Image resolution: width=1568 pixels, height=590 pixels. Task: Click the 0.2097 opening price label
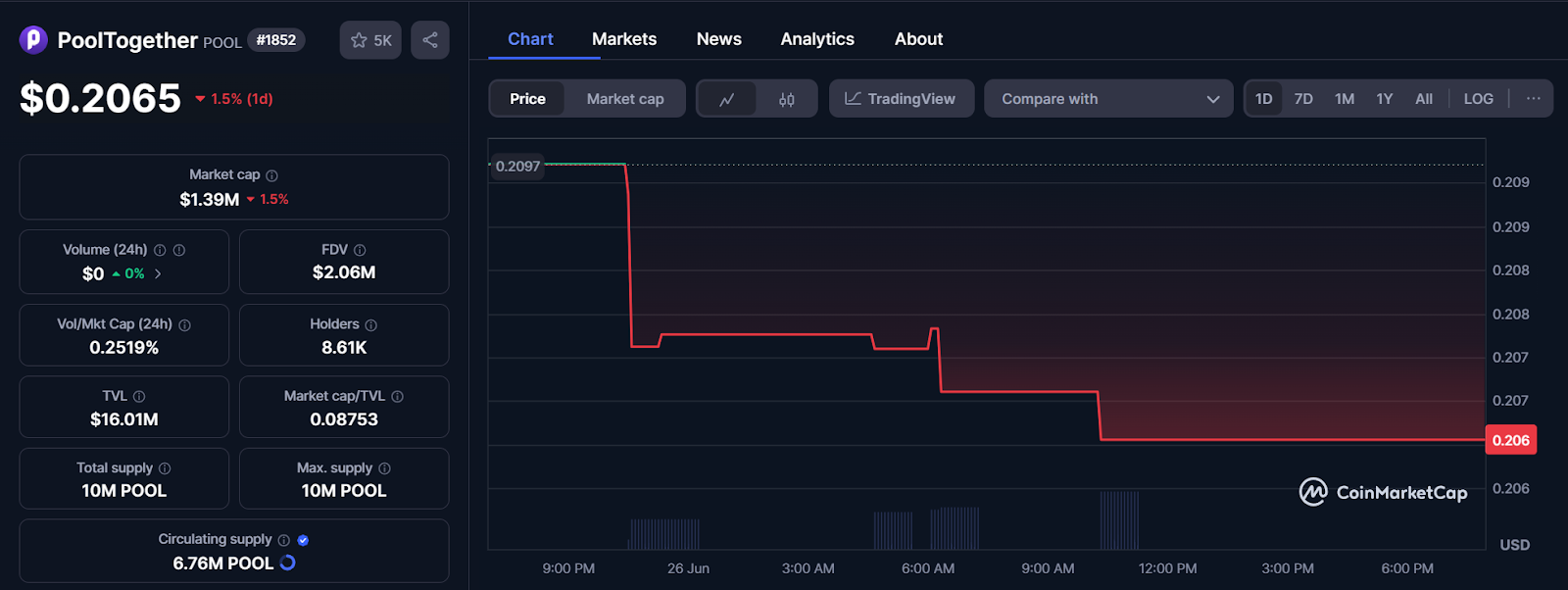(517, 166)
